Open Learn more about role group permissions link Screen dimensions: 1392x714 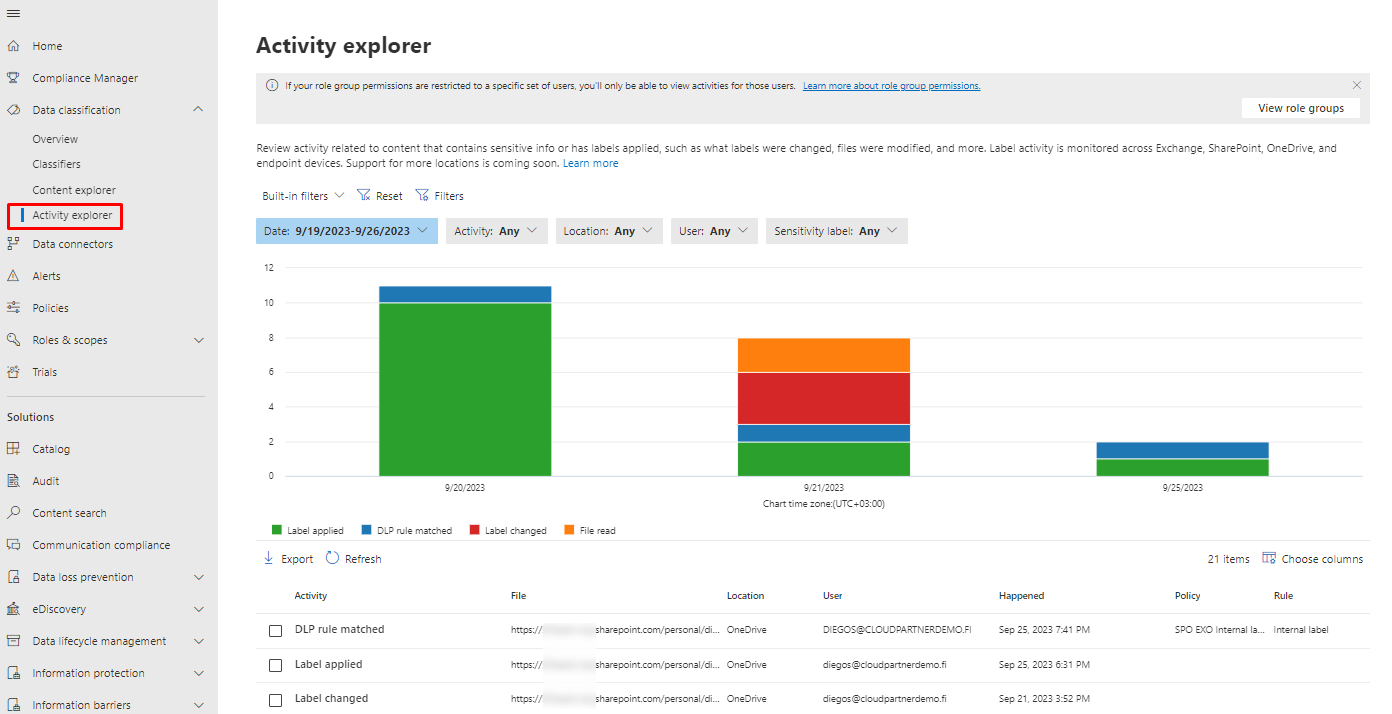(891, 86)
